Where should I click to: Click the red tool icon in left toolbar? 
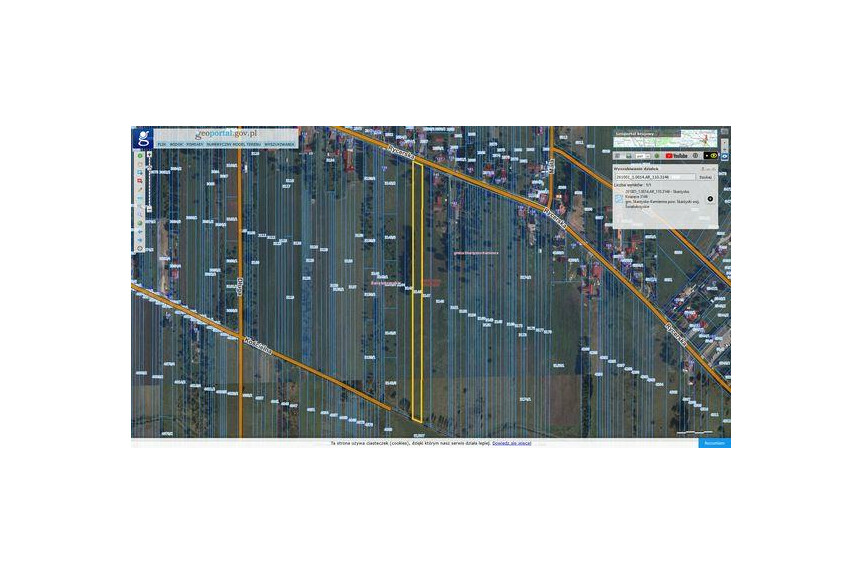pyautogui.click(x=140, y=181)
